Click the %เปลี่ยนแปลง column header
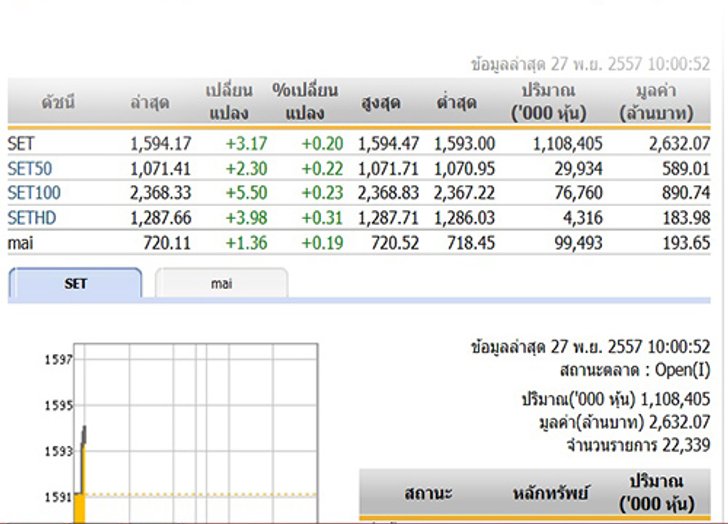The height and width of the screenshot is (524, 728). click(305, 102)
